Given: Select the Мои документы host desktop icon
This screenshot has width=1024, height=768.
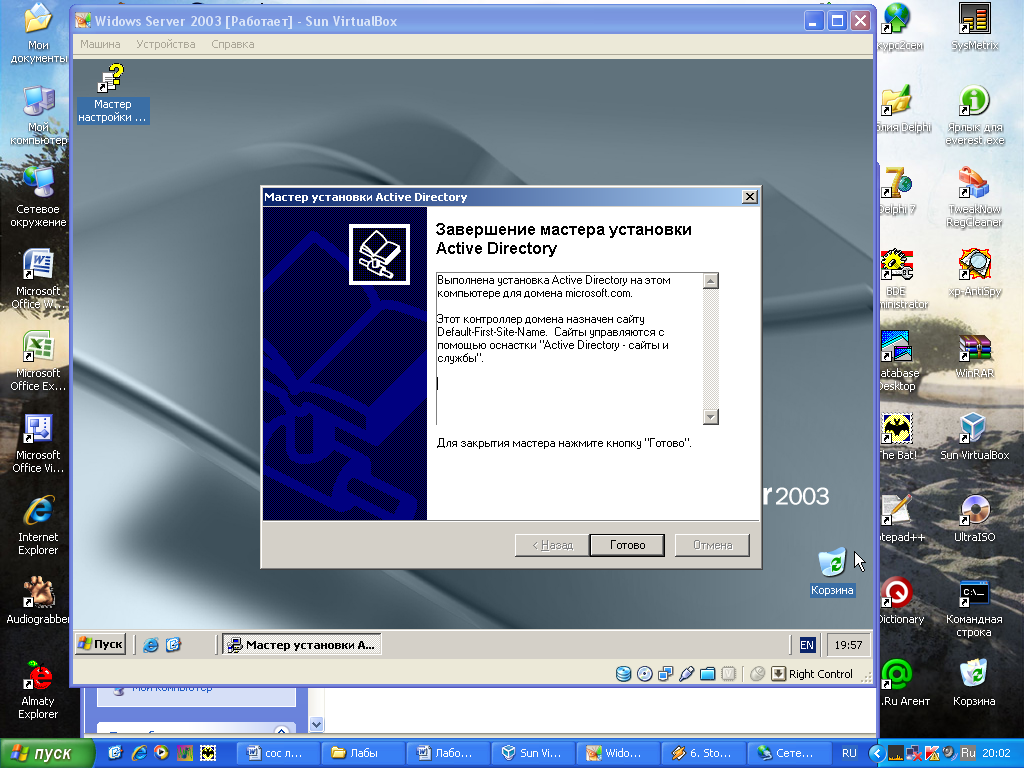Looking at the screenshot, I should (38, 34).
